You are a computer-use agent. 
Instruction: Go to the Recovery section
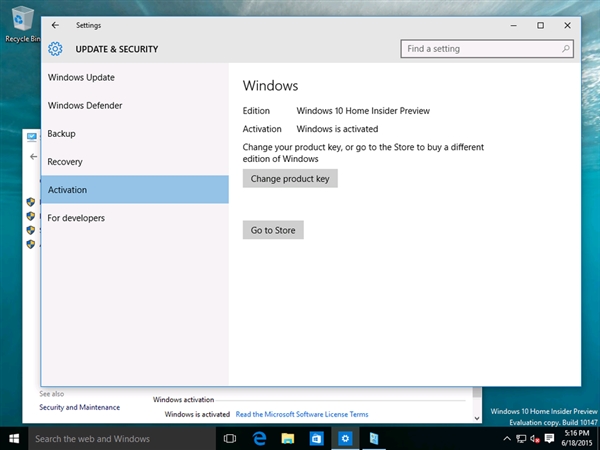(135, 161)
